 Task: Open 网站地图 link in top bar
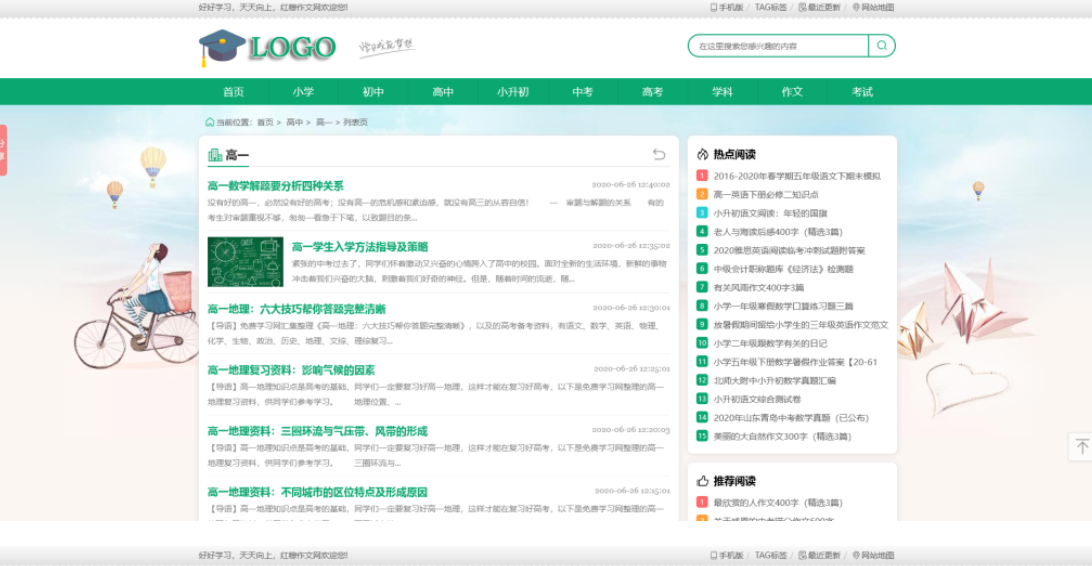[x=873, y=7]
